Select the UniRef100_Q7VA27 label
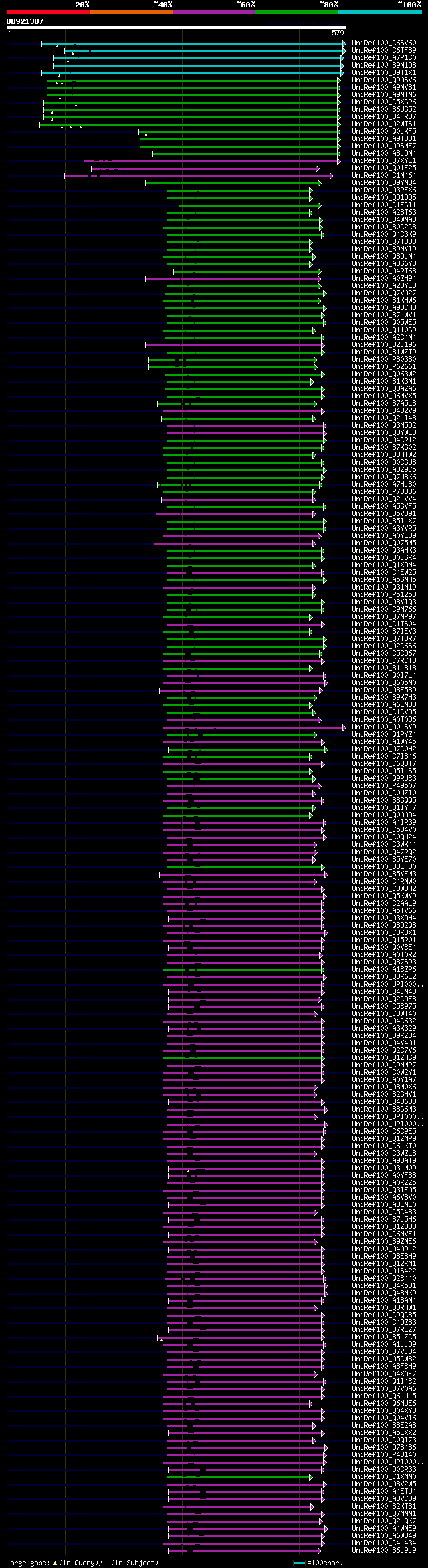The width and height of the screenshot is (428, 1568). [x=384, y=293]
